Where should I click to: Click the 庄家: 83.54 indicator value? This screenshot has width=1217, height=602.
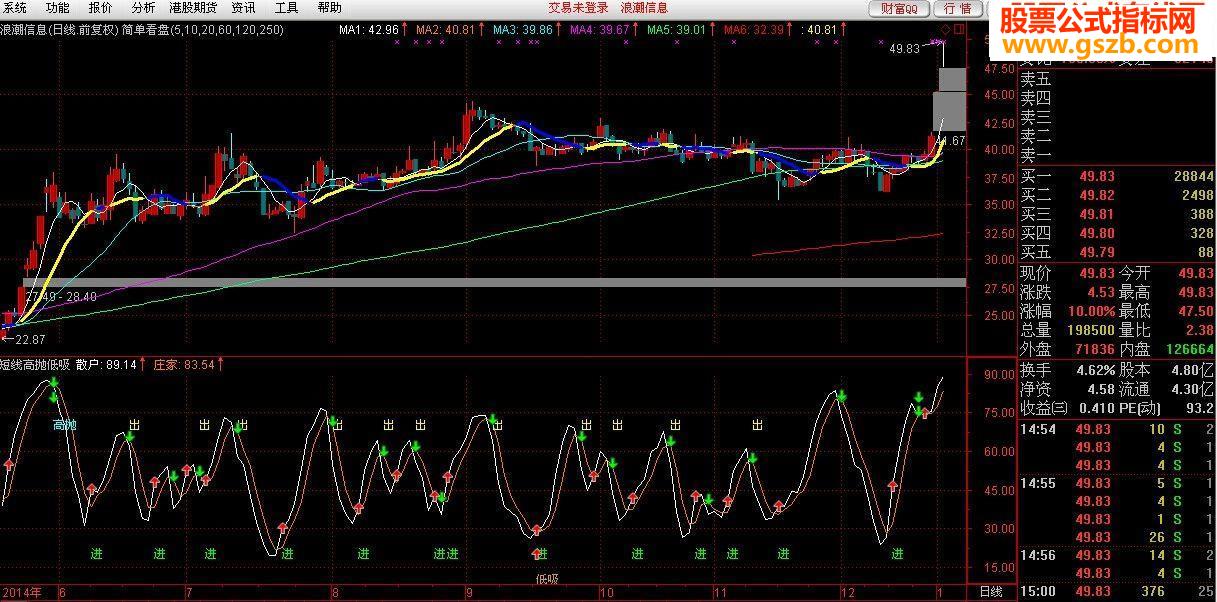[x=184, y=365]
